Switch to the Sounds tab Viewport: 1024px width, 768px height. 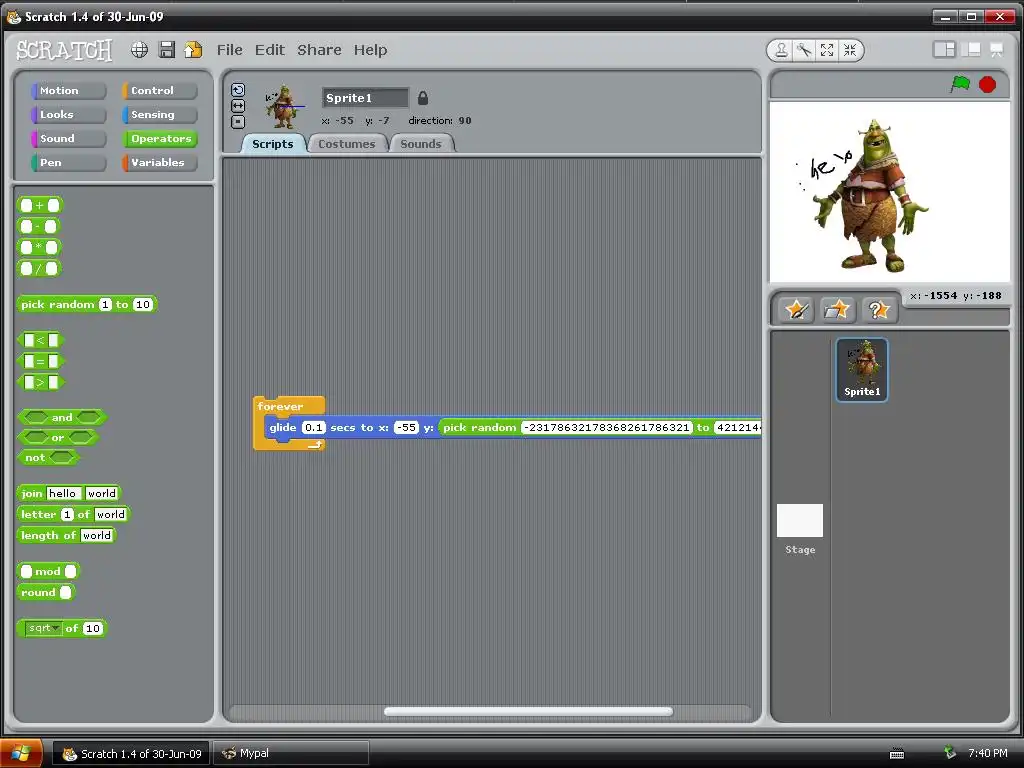point(421,144)
